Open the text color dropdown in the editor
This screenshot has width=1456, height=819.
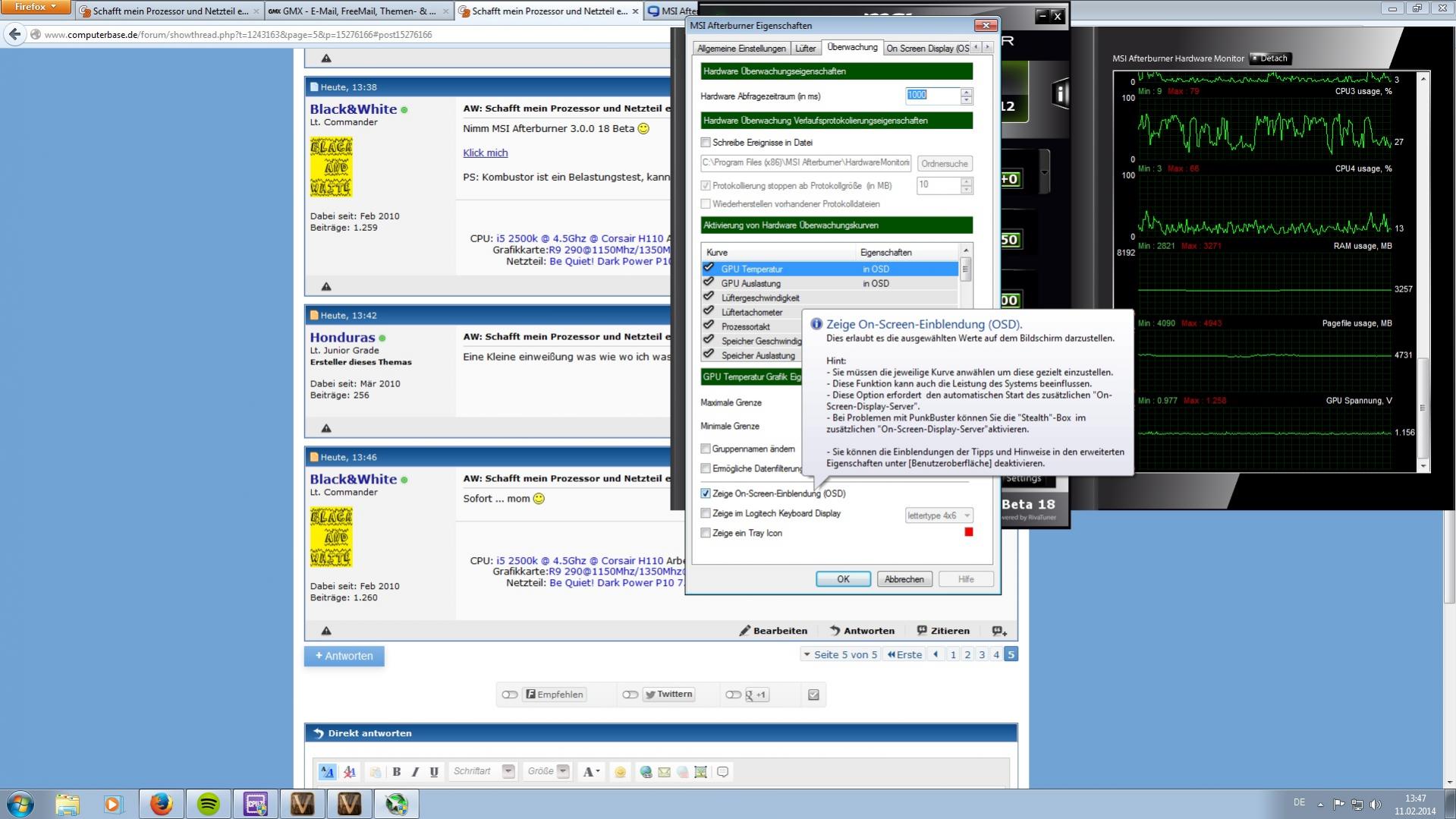point(590,772)
